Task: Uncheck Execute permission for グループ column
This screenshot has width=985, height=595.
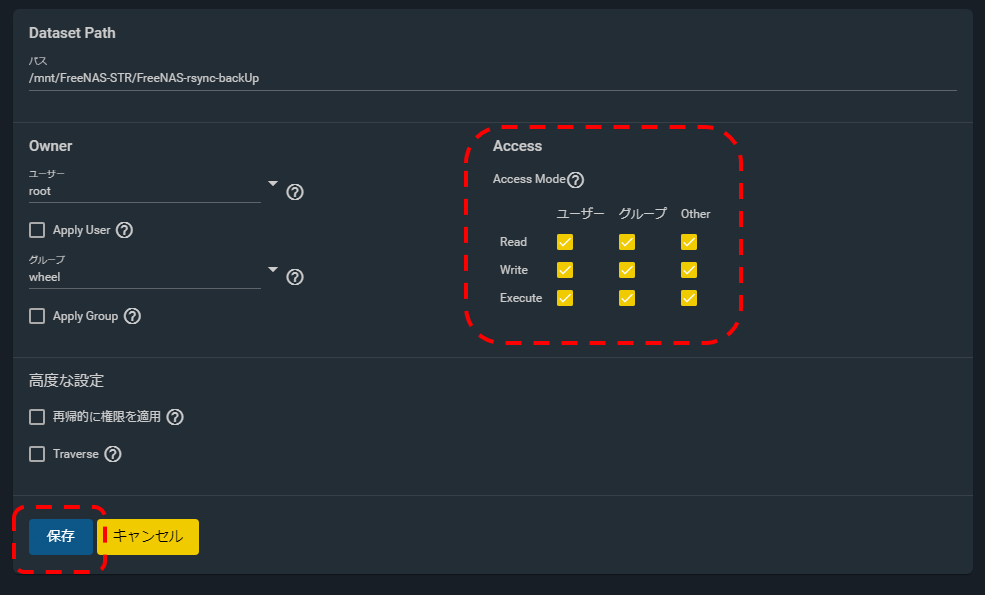Action: coord(627,298)
